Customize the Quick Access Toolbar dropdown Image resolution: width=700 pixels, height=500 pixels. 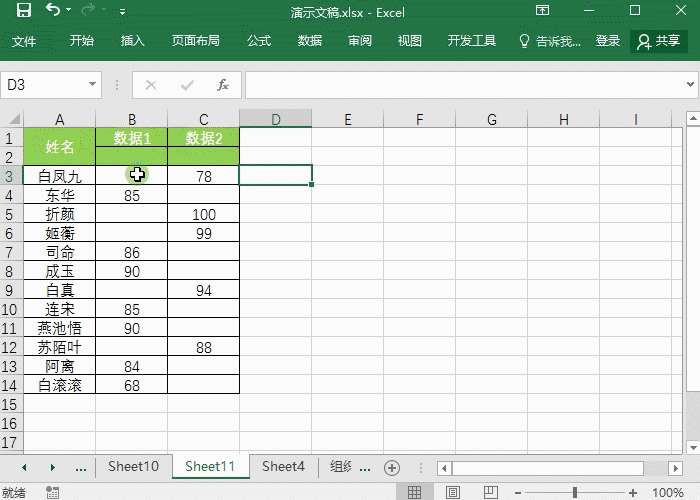tap(122, 12)
